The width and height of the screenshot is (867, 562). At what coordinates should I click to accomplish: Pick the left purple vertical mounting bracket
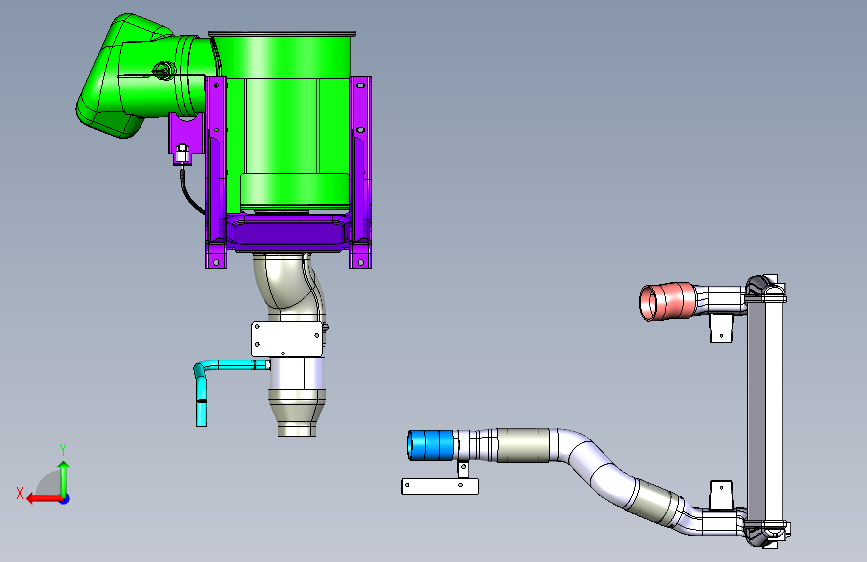pos(216,171)
